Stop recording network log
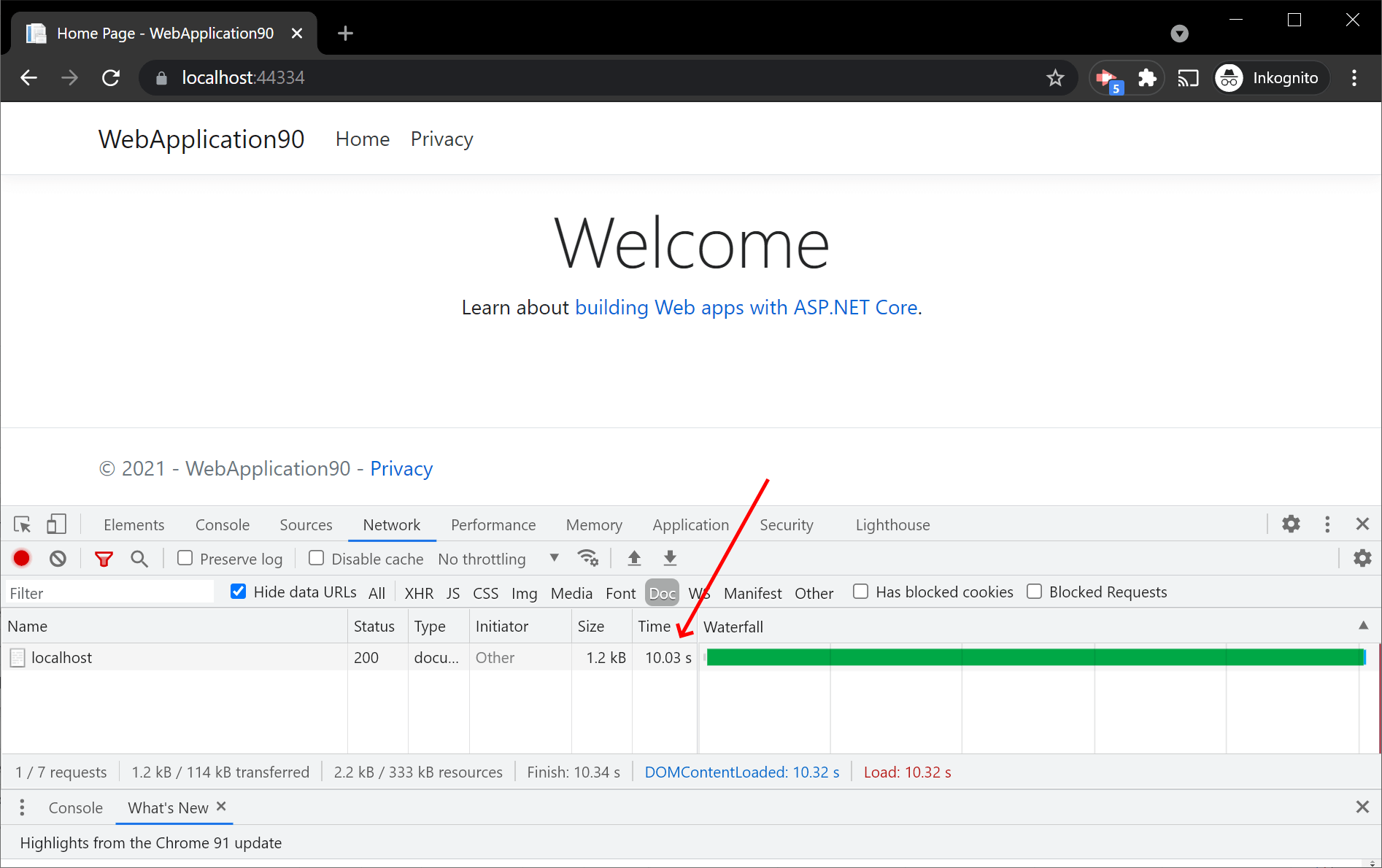 (x=21, y=558)
